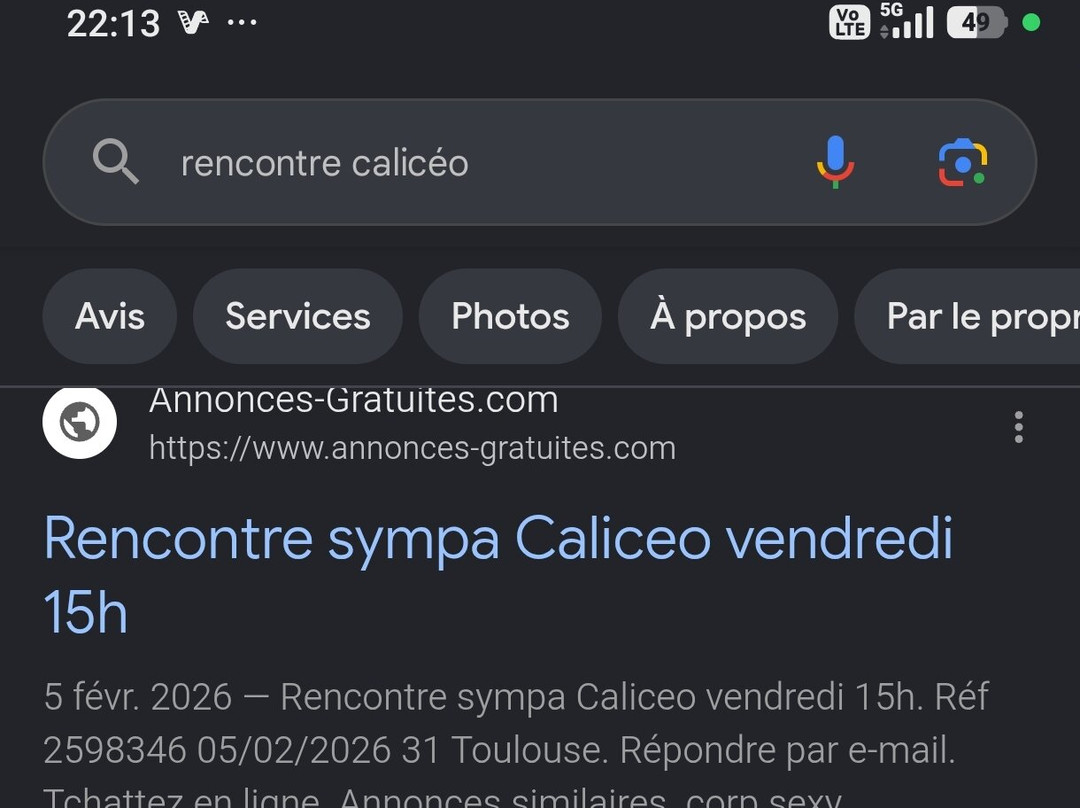
Task: Select the À propos filter chip
Action: (x=728, y=316)
